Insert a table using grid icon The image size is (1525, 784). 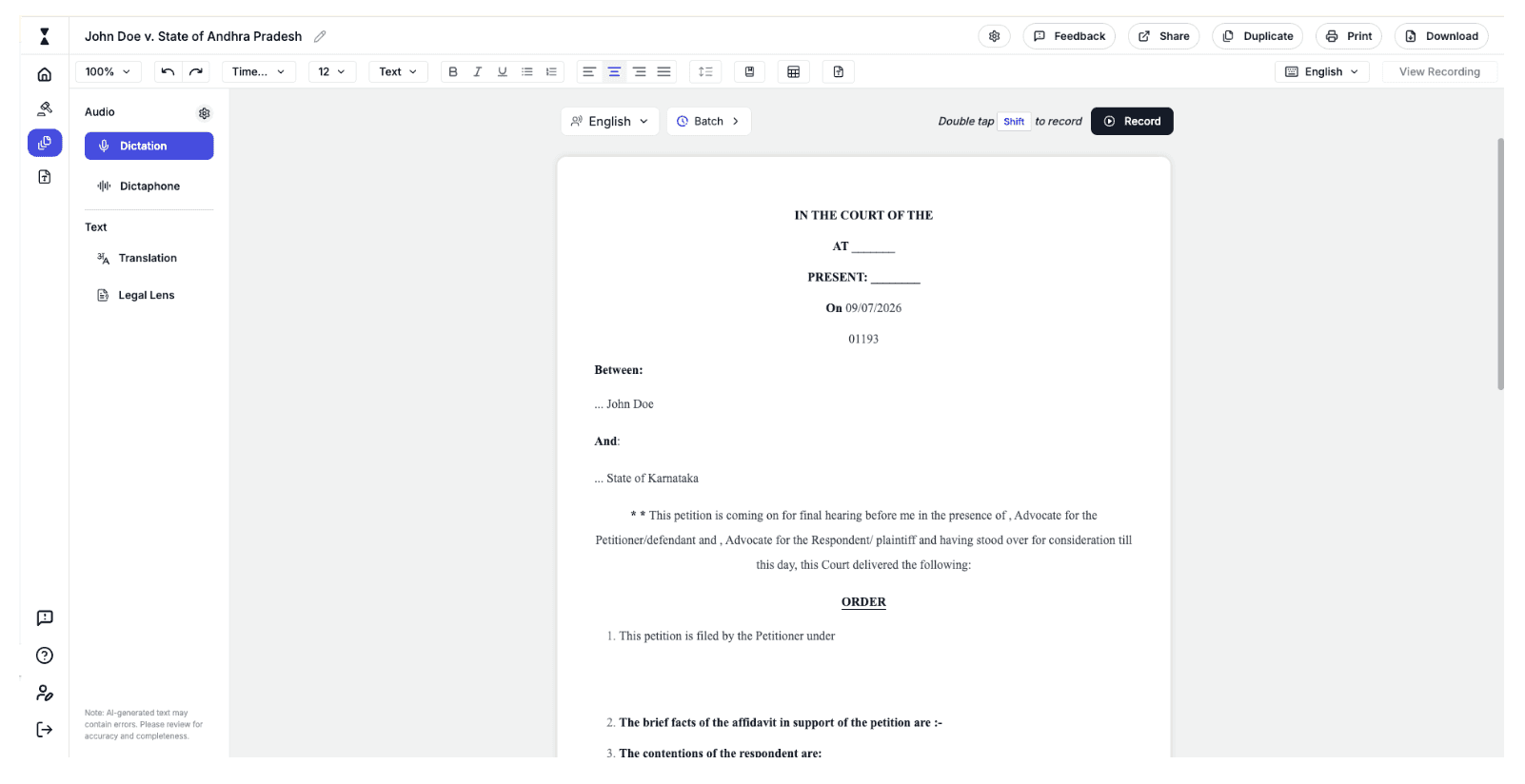pyautogui.click(x=794, y=71)
